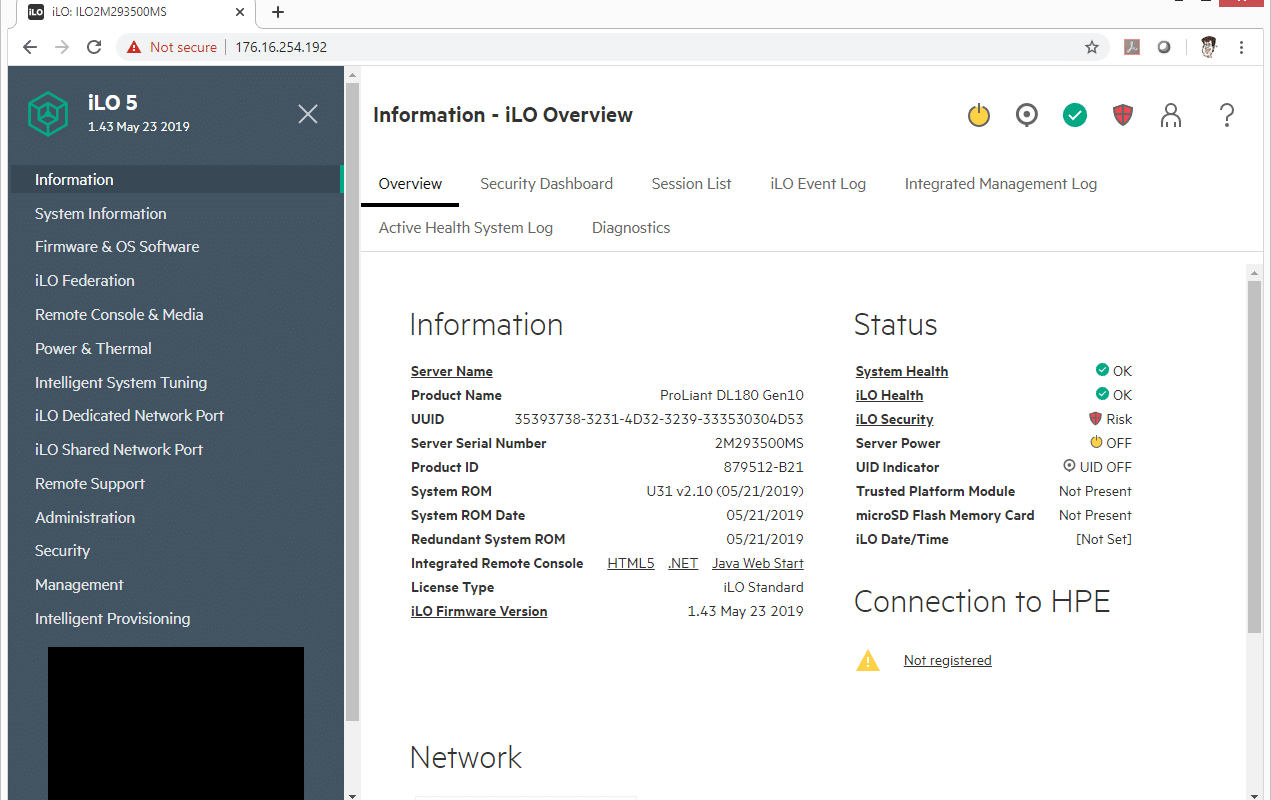Open the user account icon
Image resolution: width=1271 pixels, height=800 pixels.
click(x=1171, y=115)
